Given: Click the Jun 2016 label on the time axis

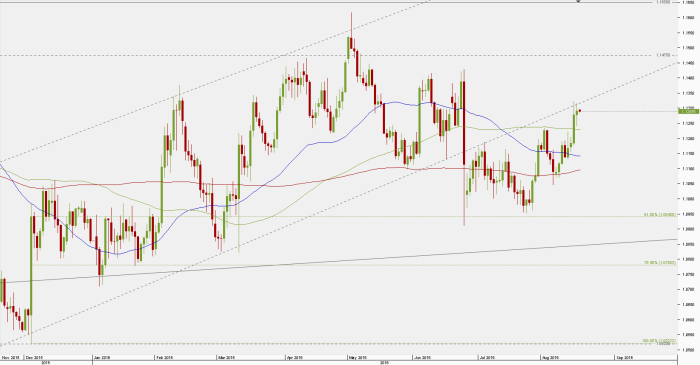Looking at the screenshot, I should point(421,357).
